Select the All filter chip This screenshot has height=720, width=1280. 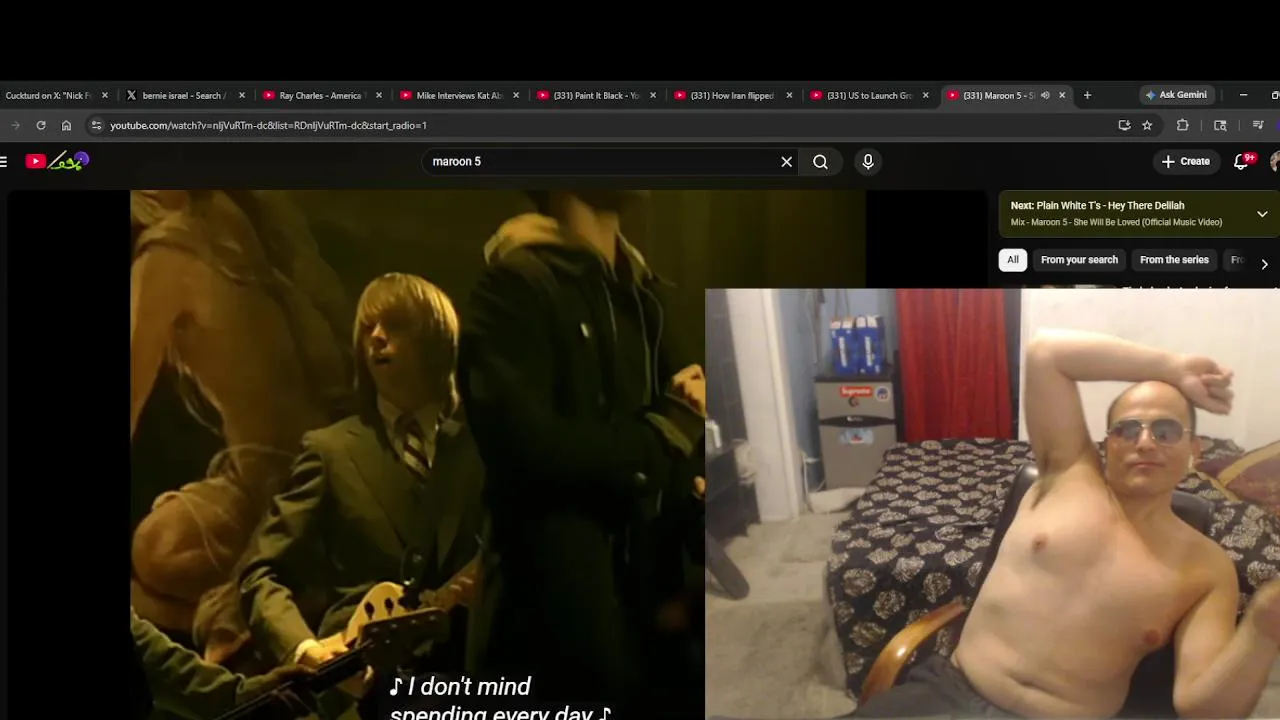coord(1013,260)
